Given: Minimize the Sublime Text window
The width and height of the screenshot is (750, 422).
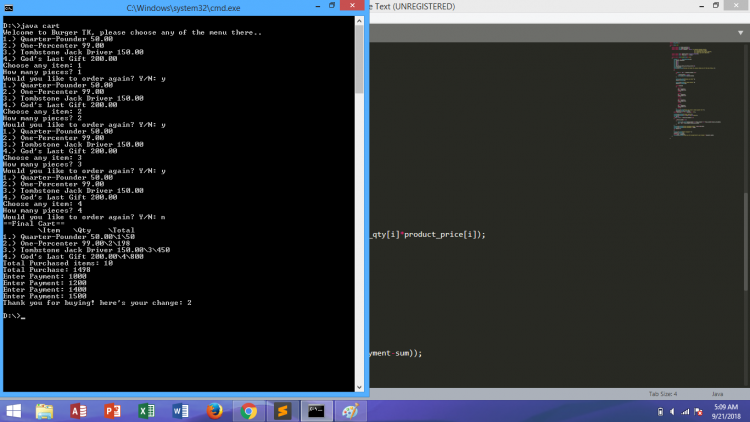Looking at the screenshot, I should point(701,6).
